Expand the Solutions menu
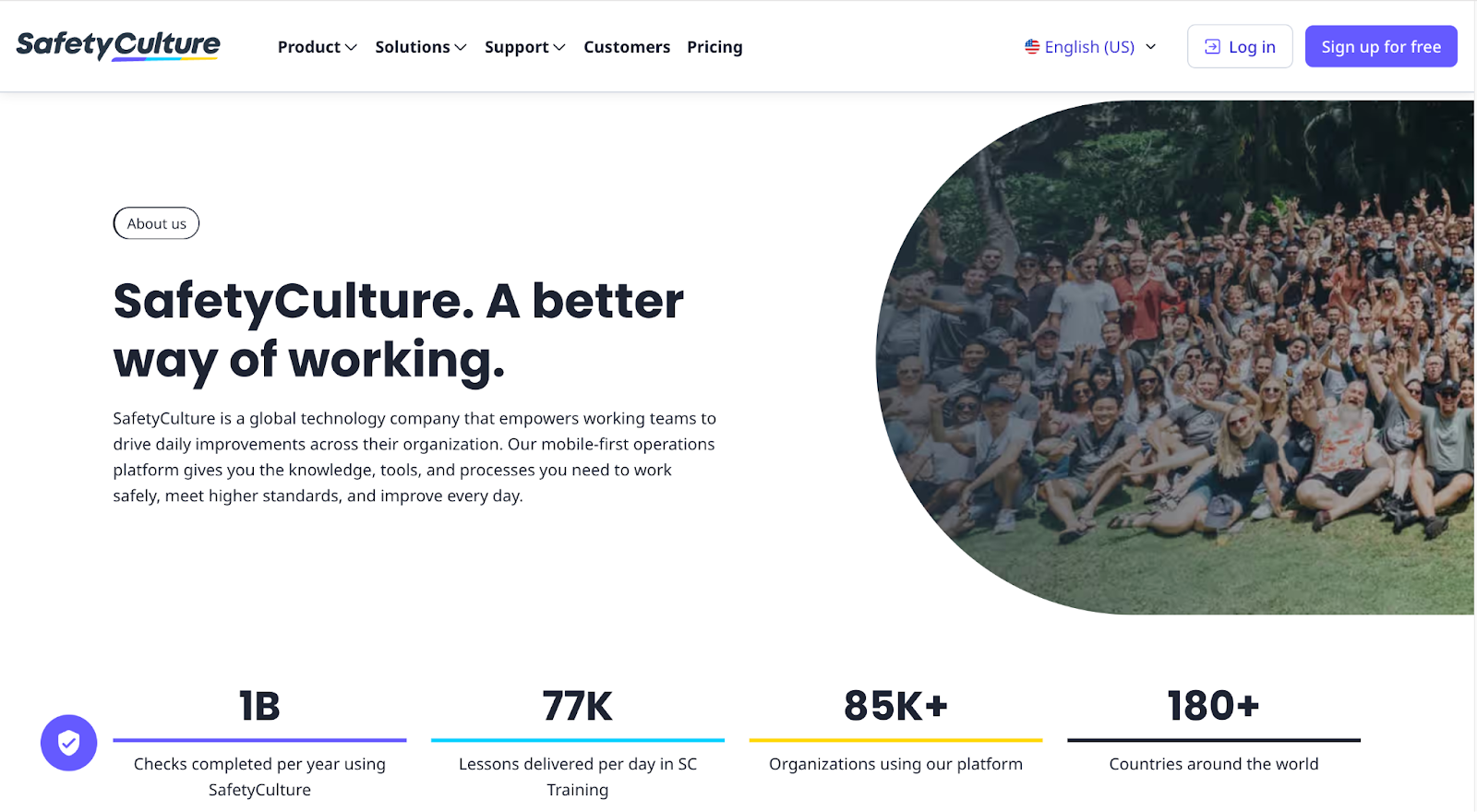Image resolution: width=1477 pixels, height=812 pixels. (420, 46)
